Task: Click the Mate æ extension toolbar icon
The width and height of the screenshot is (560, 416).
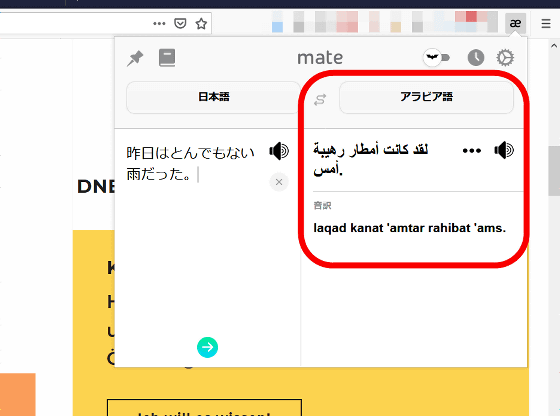Action: [x=515, y=24]
